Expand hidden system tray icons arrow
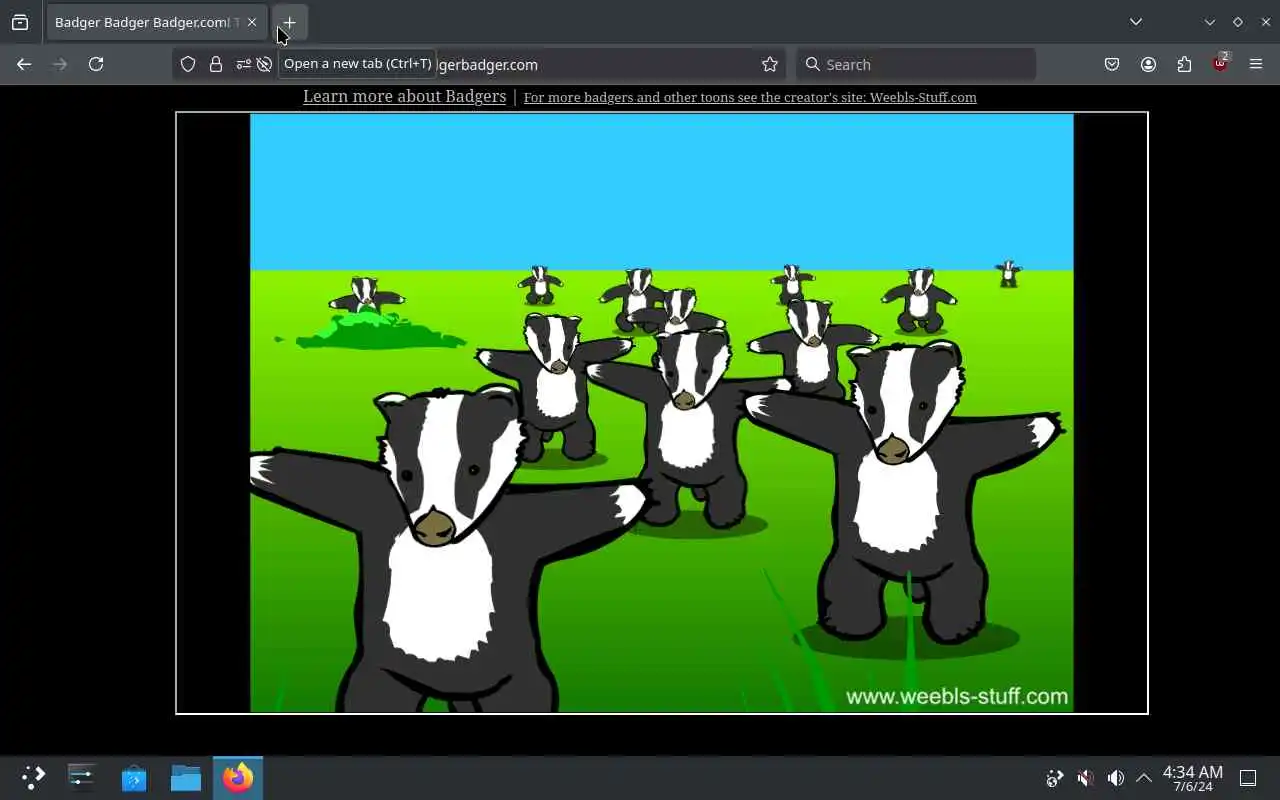1280x800 pixels. [1144, 778]
